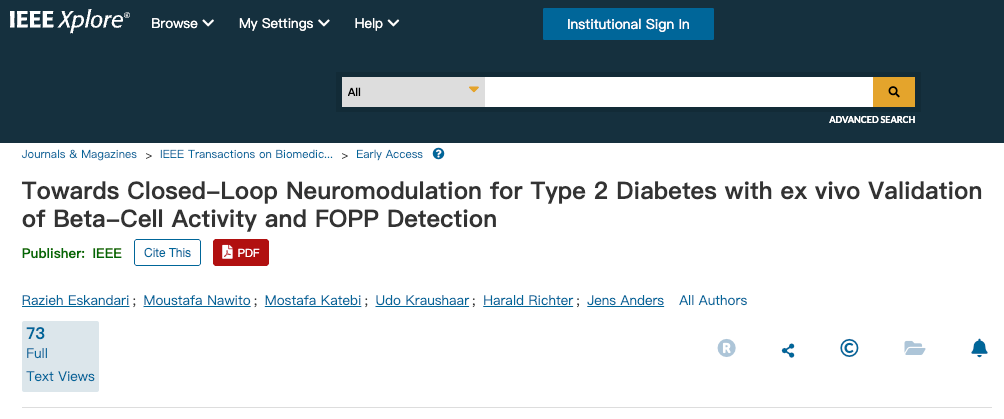Viewport: 1004px width, 419px height.
Task: Click the Early Access help question icon
Action: [x=438, y=154]
